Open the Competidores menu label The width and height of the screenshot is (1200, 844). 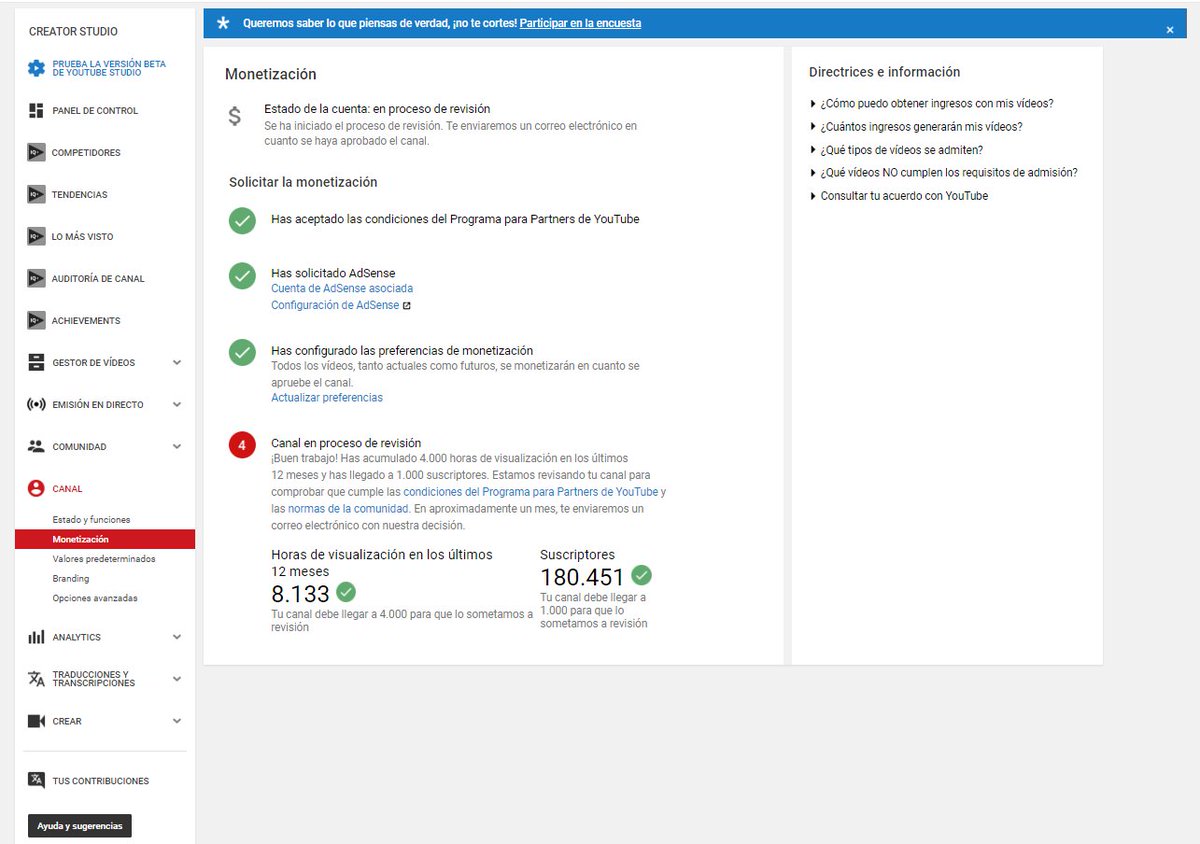(86, 153)
